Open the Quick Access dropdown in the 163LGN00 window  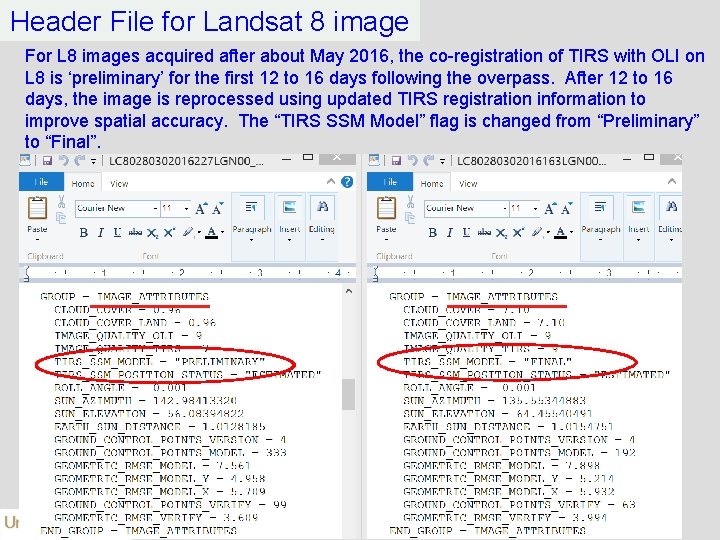tap(442, 161)
